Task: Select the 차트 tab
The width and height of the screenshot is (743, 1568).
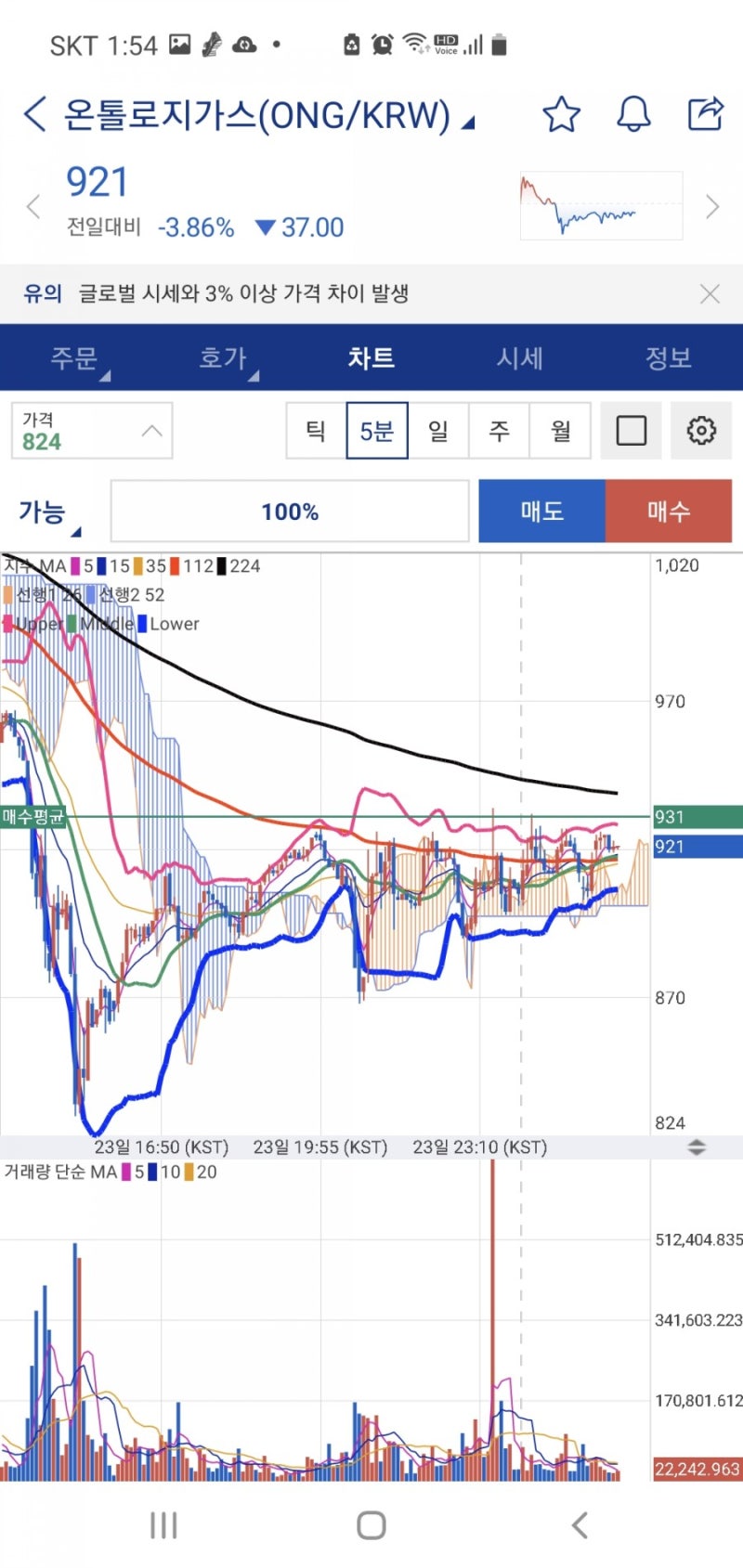Action: pyautogui.click(x=371, y=358)
